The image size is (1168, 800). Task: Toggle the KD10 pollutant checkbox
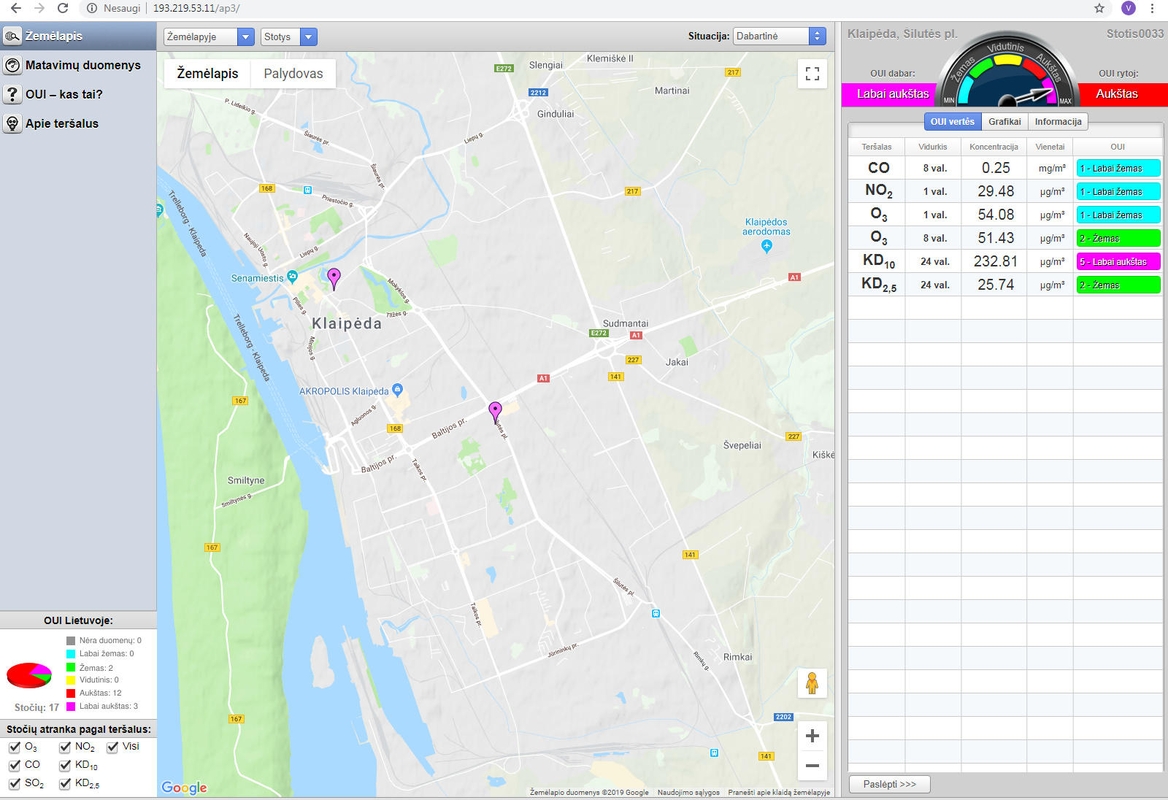tap(66, 765)
